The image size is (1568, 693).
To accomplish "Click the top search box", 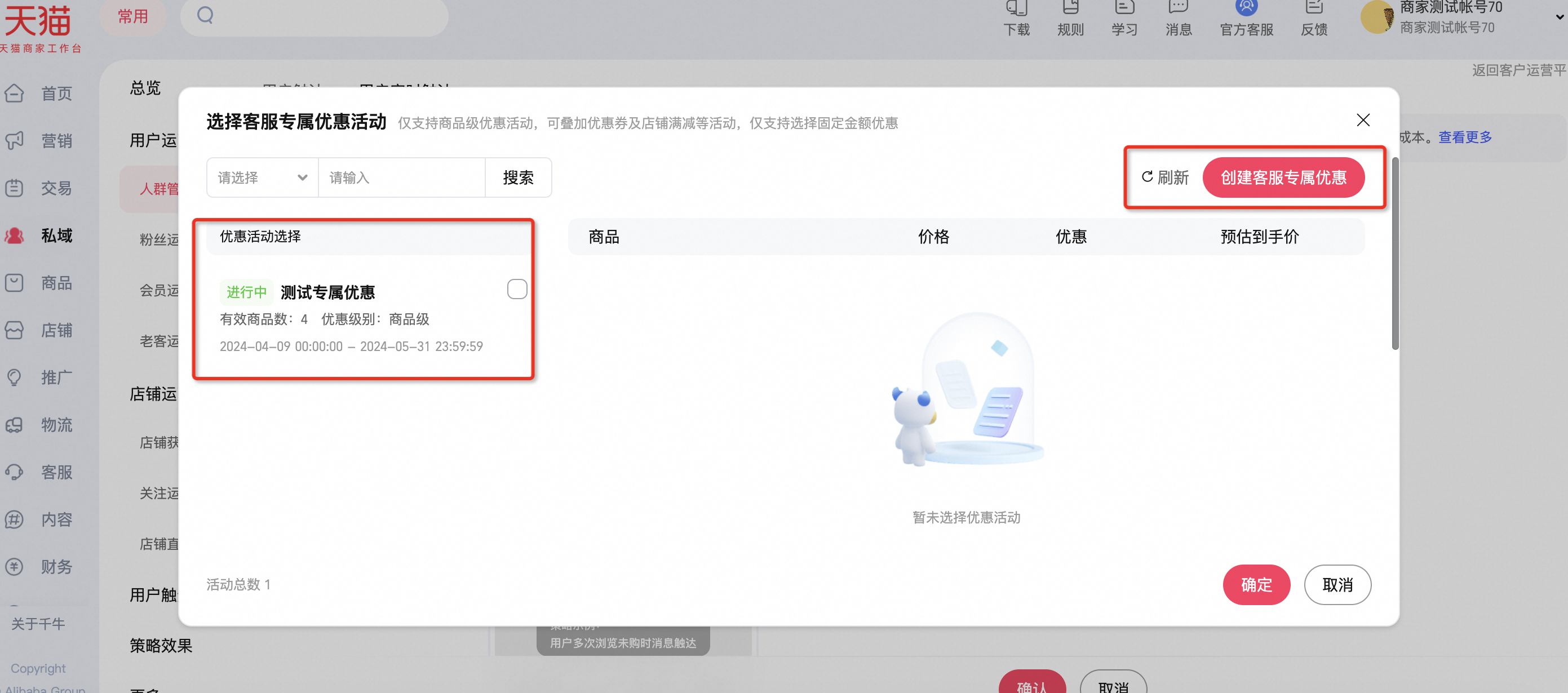I will [314, 16].
